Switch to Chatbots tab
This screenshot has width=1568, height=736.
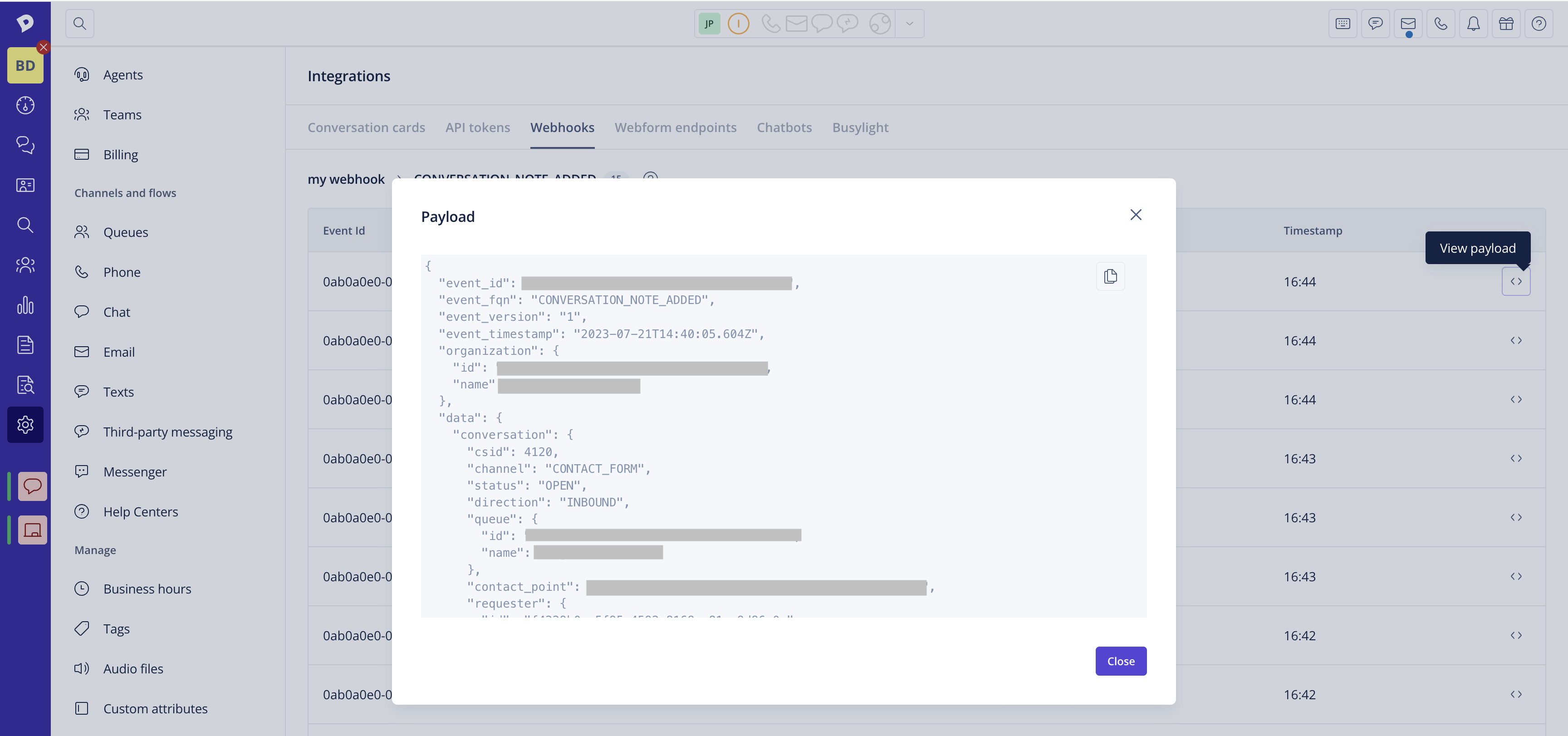[784, 127]
